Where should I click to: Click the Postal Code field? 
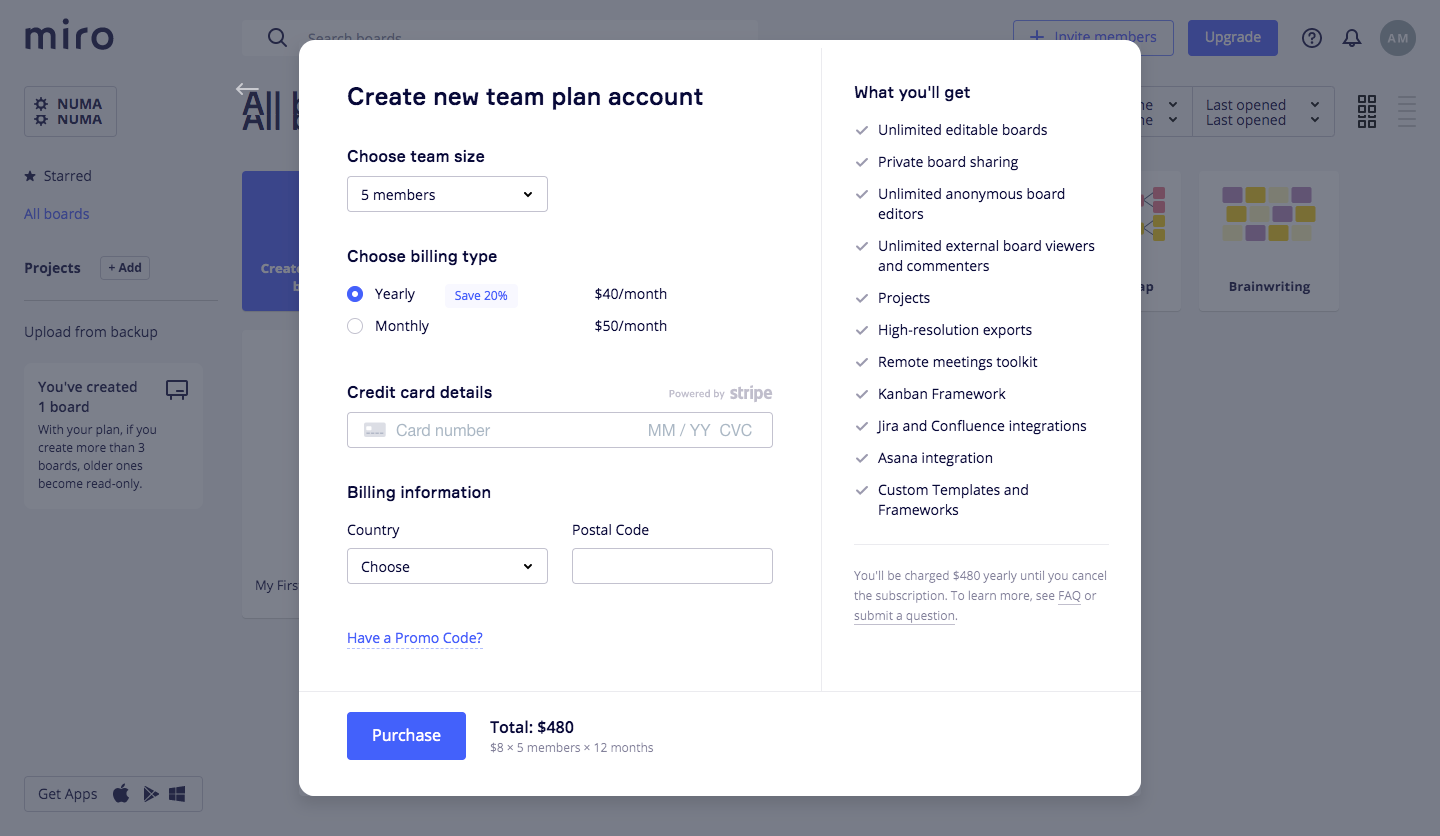point(672,566)
